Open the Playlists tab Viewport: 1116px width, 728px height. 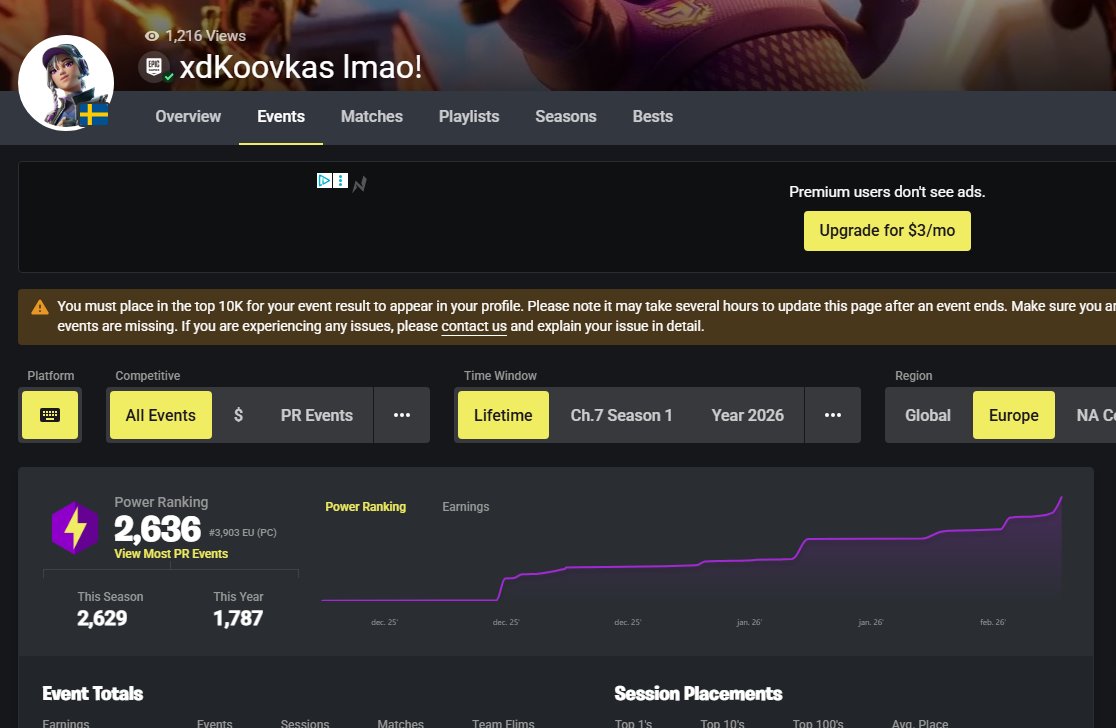[x=469, y=117]
